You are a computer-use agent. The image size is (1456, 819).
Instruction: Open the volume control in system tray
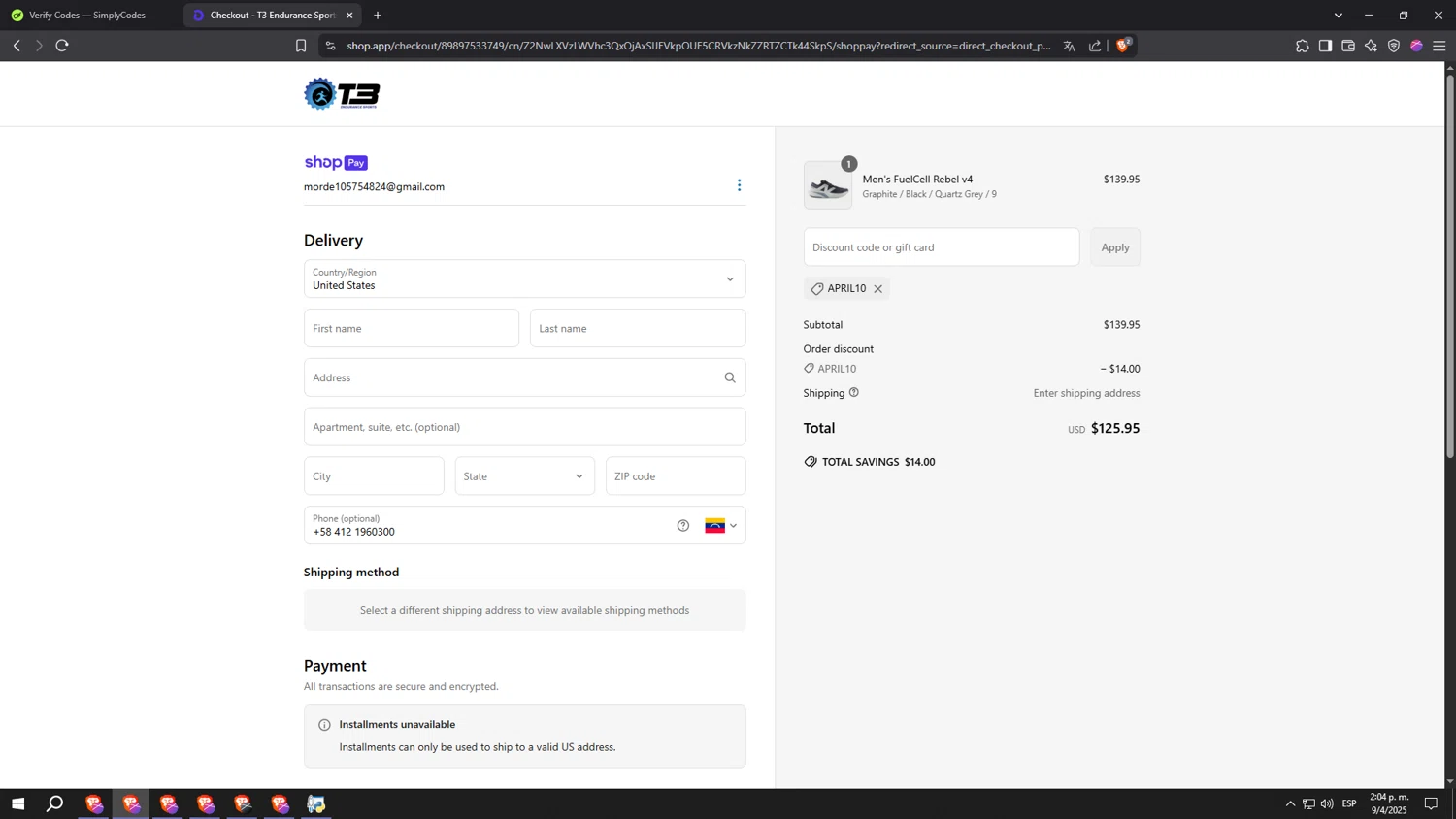pos(1327,803)
